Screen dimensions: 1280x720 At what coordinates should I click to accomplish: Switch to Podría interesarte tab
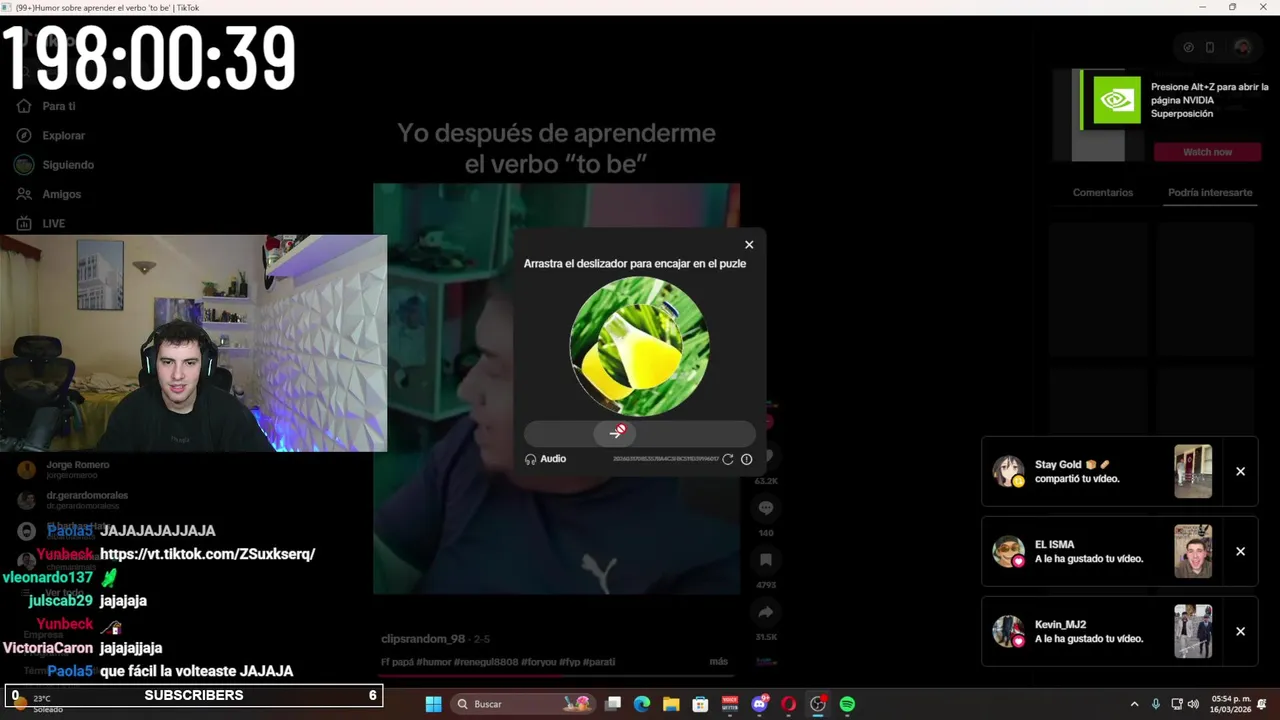1210,192
